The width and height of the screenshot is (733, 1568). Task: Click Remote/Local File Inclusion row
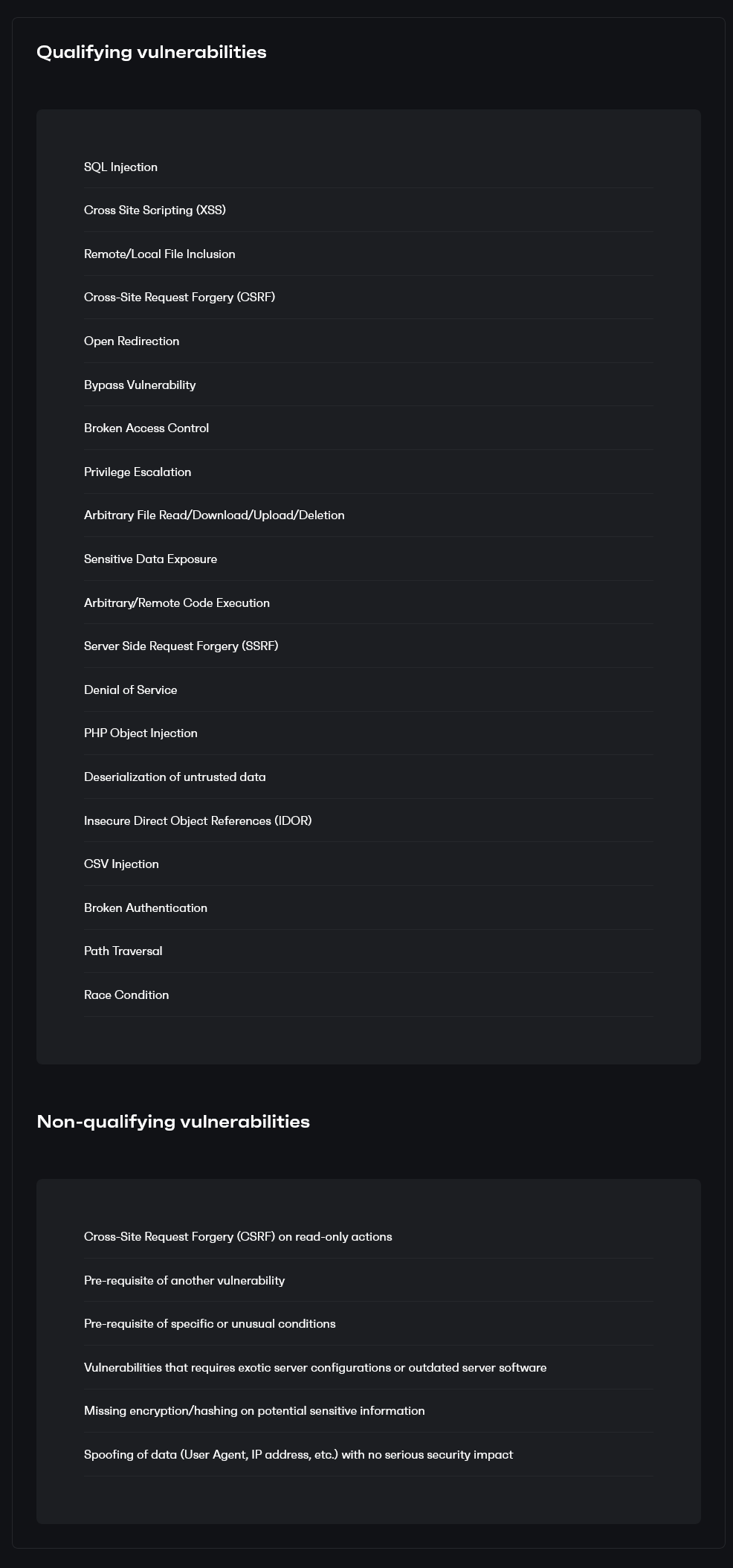point(369,254)
